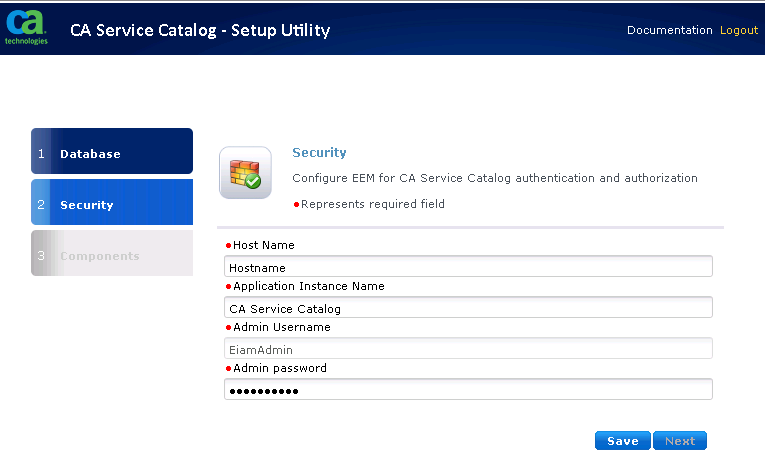Click the Host Name input field
Image resolution: width=765 pixels, height=464 pixels.
(468, 267)
